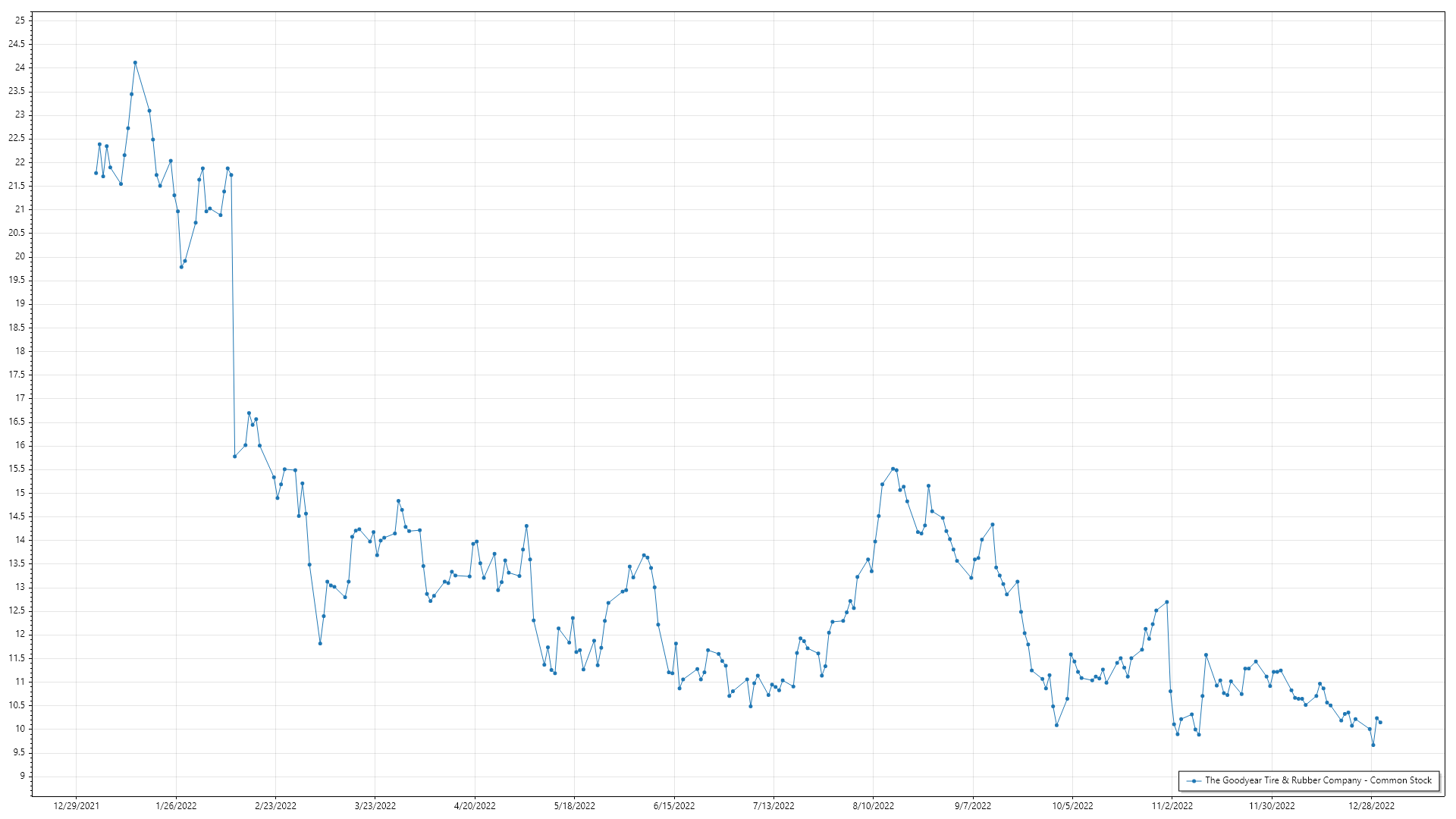Viewport: 1456px width, 819px height.
Task: Click the 11/2/2022 x-axis date label
Action: point(1172,806)
